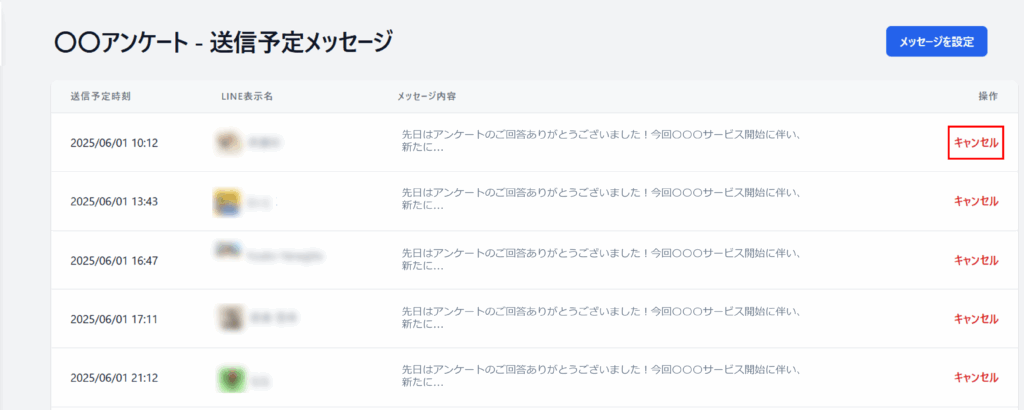Select the green avatar in 21:12 row
The height and width of the screenshot is (410, 1024).
coord(231,377)
